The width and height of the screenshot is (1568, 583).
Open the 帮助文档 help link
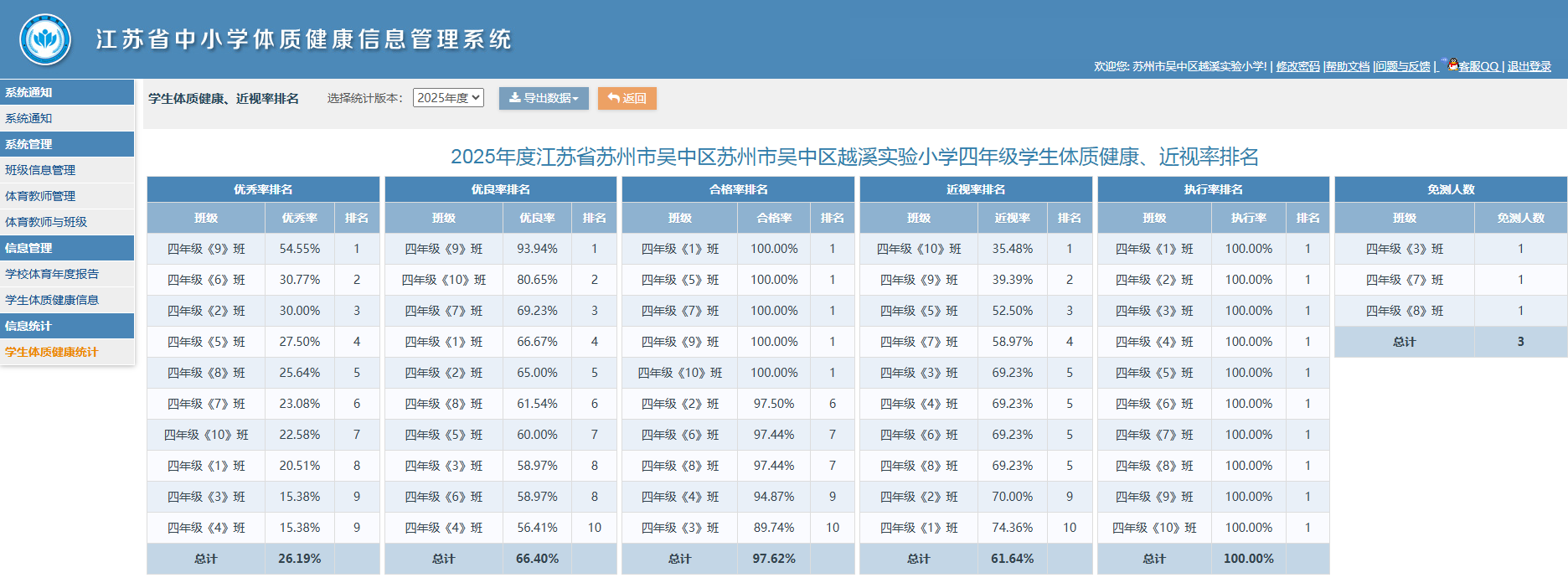[x=1348, y=66]
